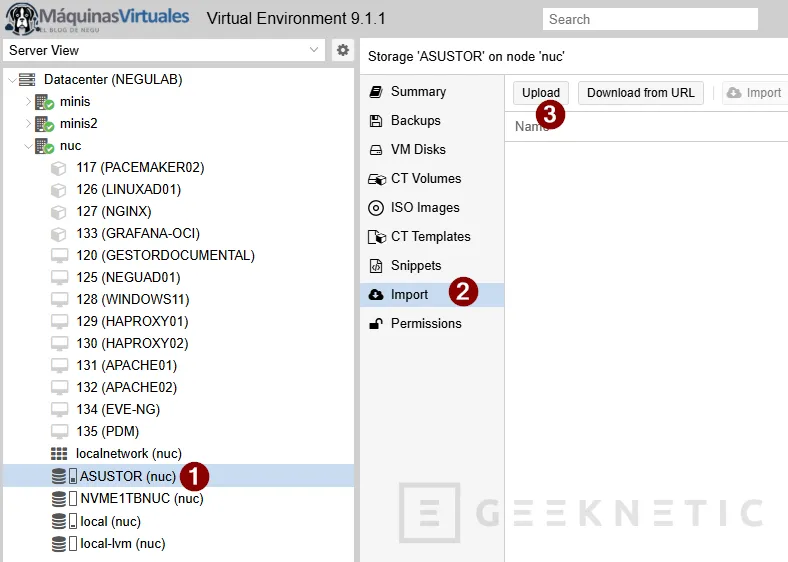Click VM monitor icon for 134 EVE-NG
This screenshot has width=788, height=562.
click(59, 410)
